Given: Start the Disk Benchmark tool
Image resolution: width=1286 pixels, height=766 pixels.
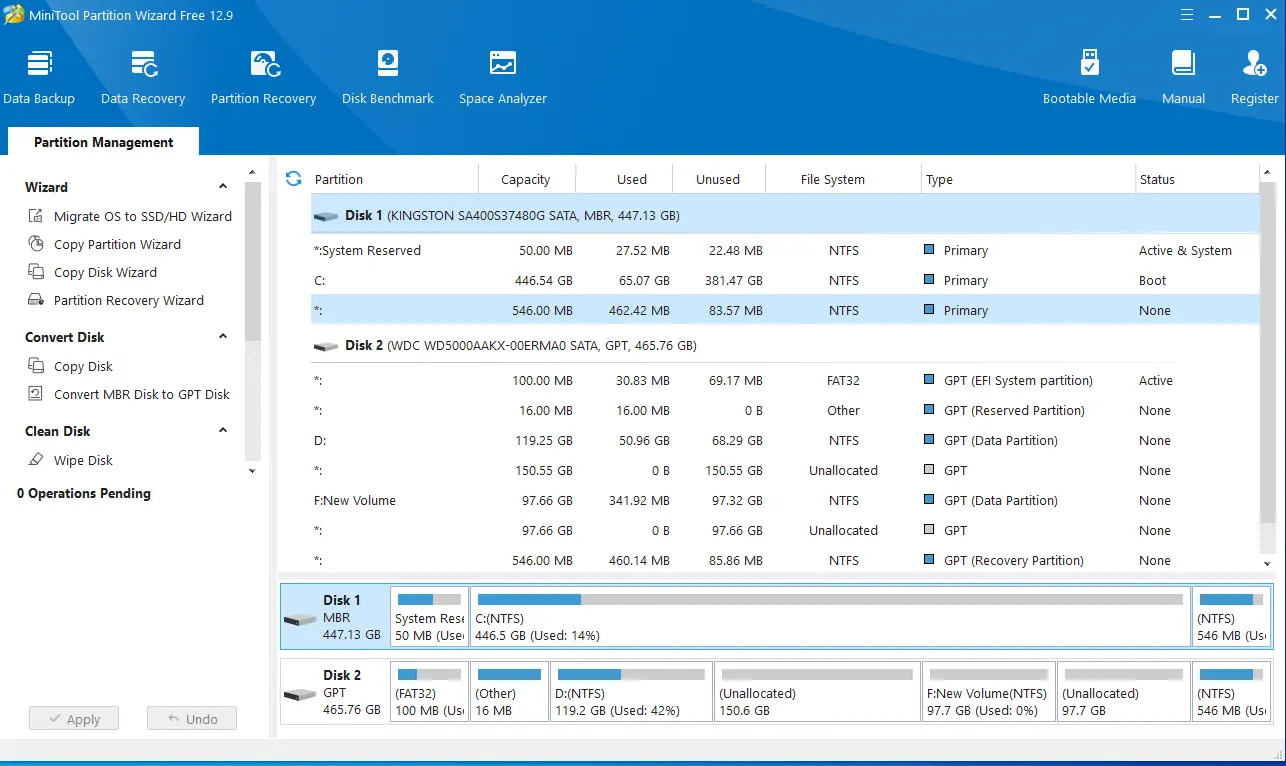Looking at the screenshot, I should click(388, 77).
